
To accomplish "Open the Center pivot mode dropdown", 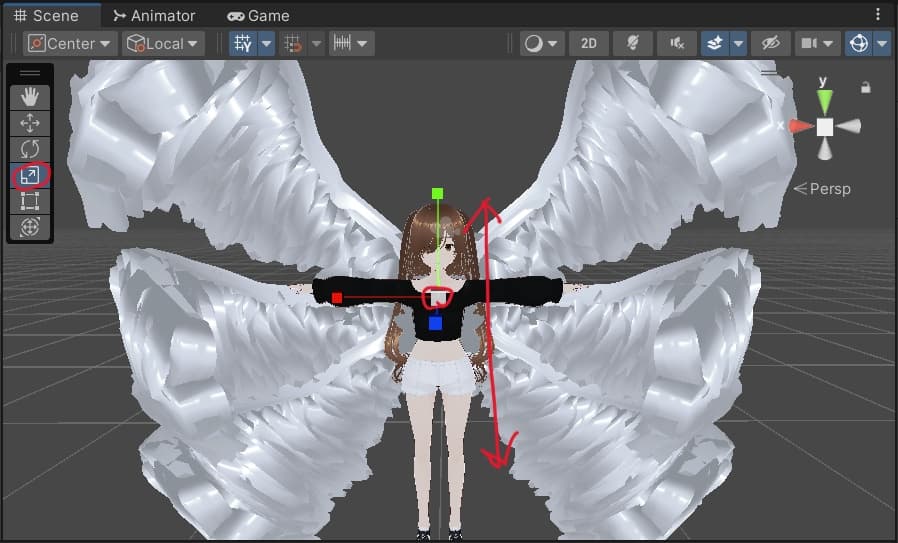I will 69,44.
